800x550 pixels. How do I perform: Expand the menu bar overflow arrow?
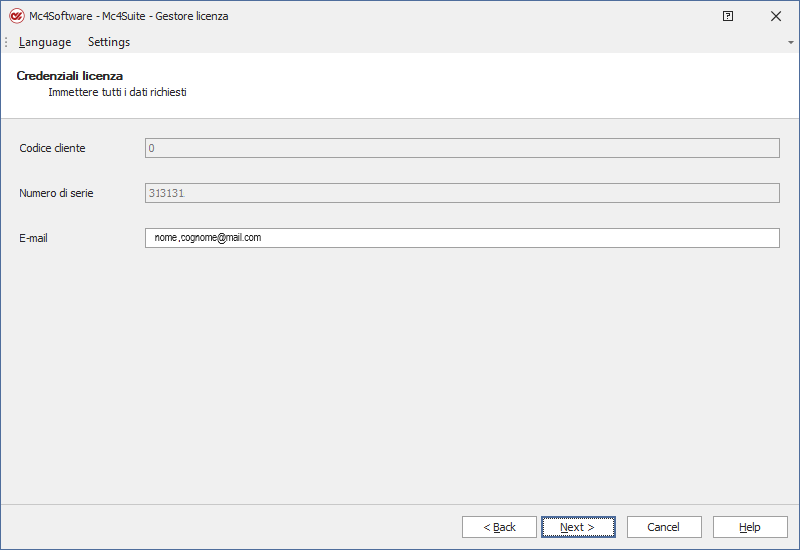(791, 43)
